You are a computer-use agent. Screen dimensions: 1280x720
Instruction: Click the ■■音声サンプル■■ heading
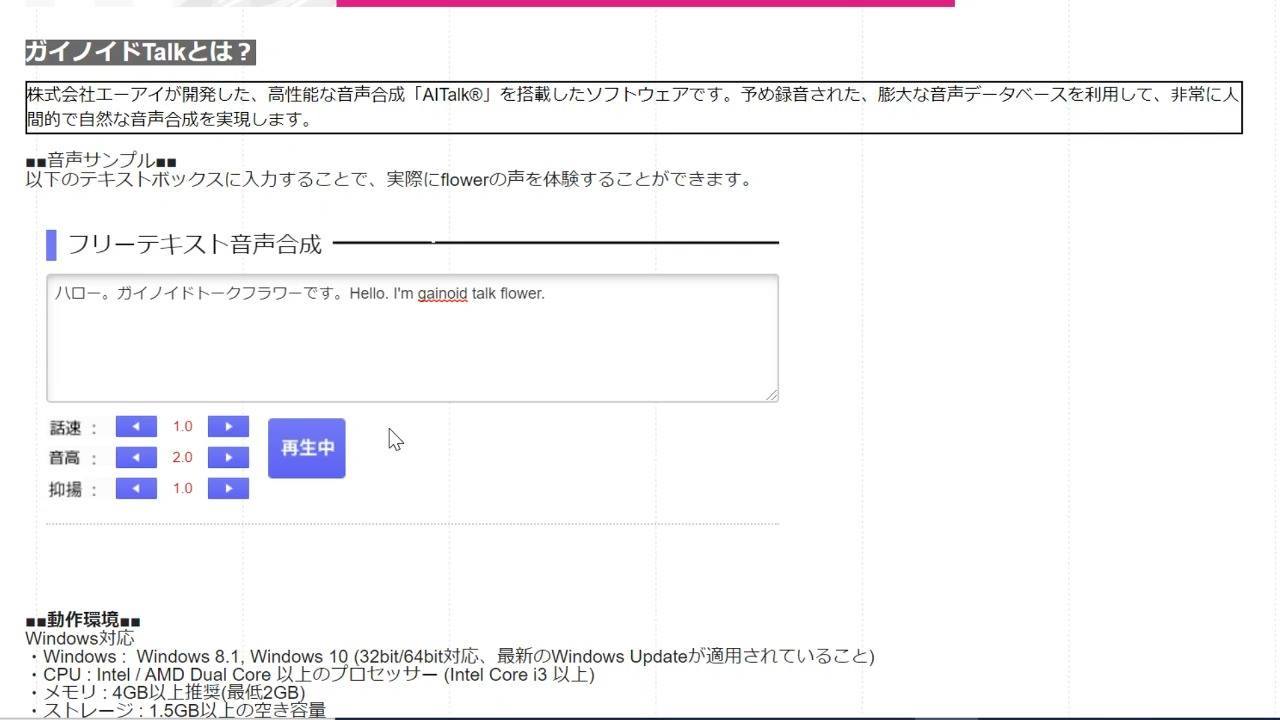click(x=101, y=161)
